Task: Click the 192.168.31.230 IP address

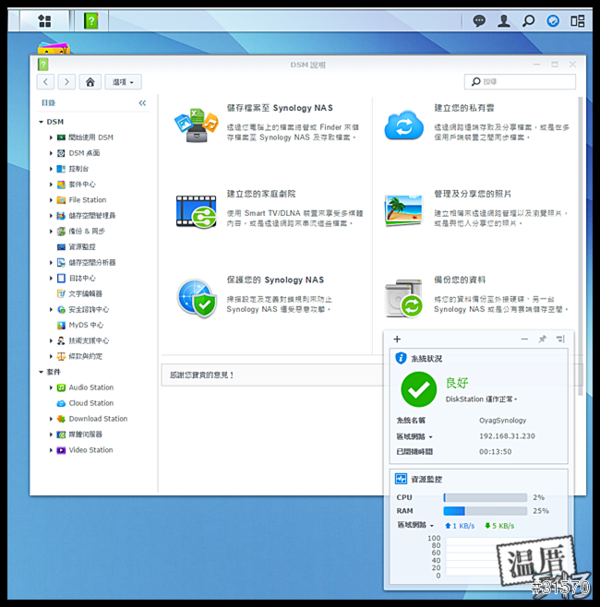Action: coord(507,436)
